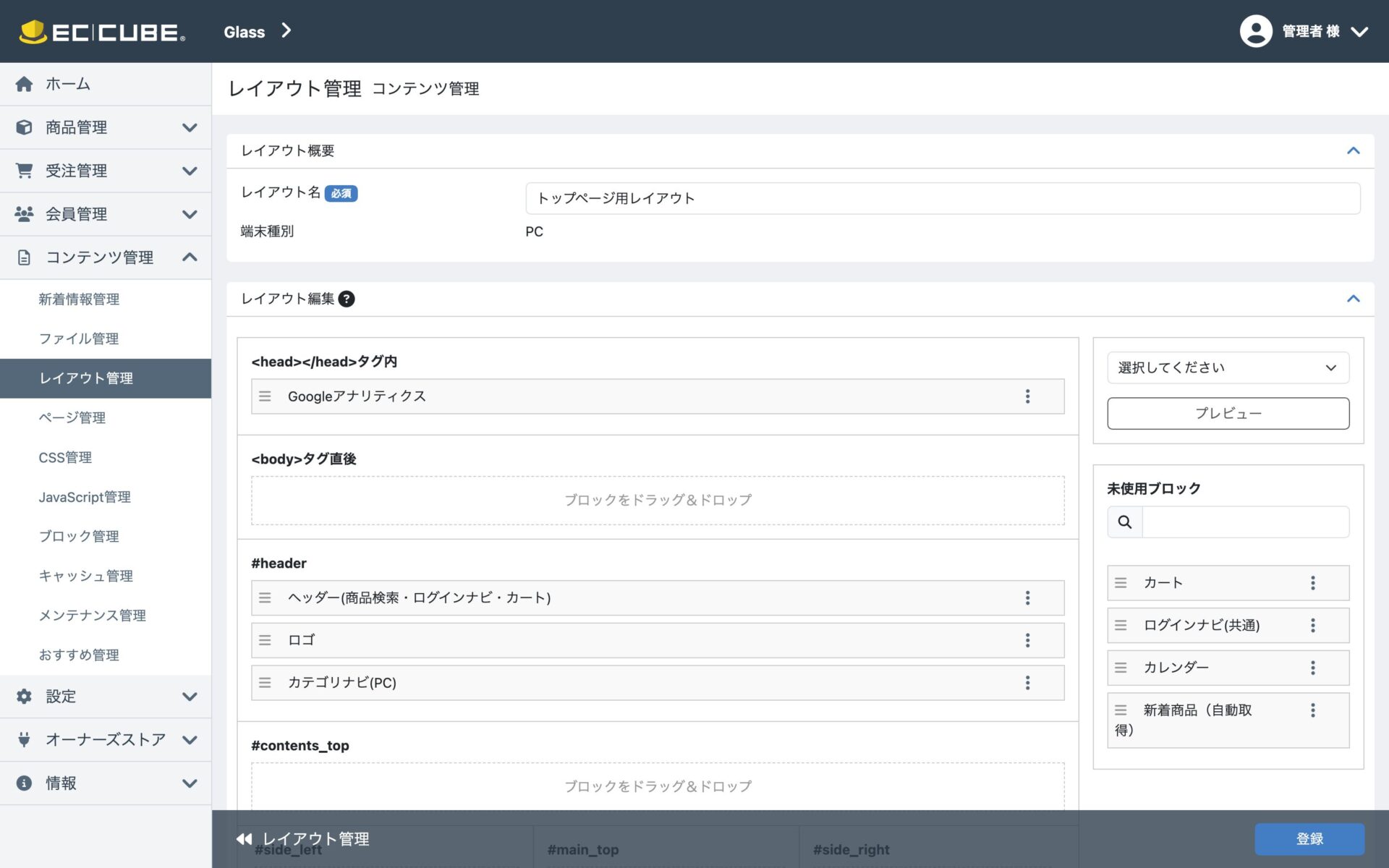Click the drag handle of カレンダー block
Image resolution: width=1389 pixels, height=868 pixels.
click(1121, 668)
